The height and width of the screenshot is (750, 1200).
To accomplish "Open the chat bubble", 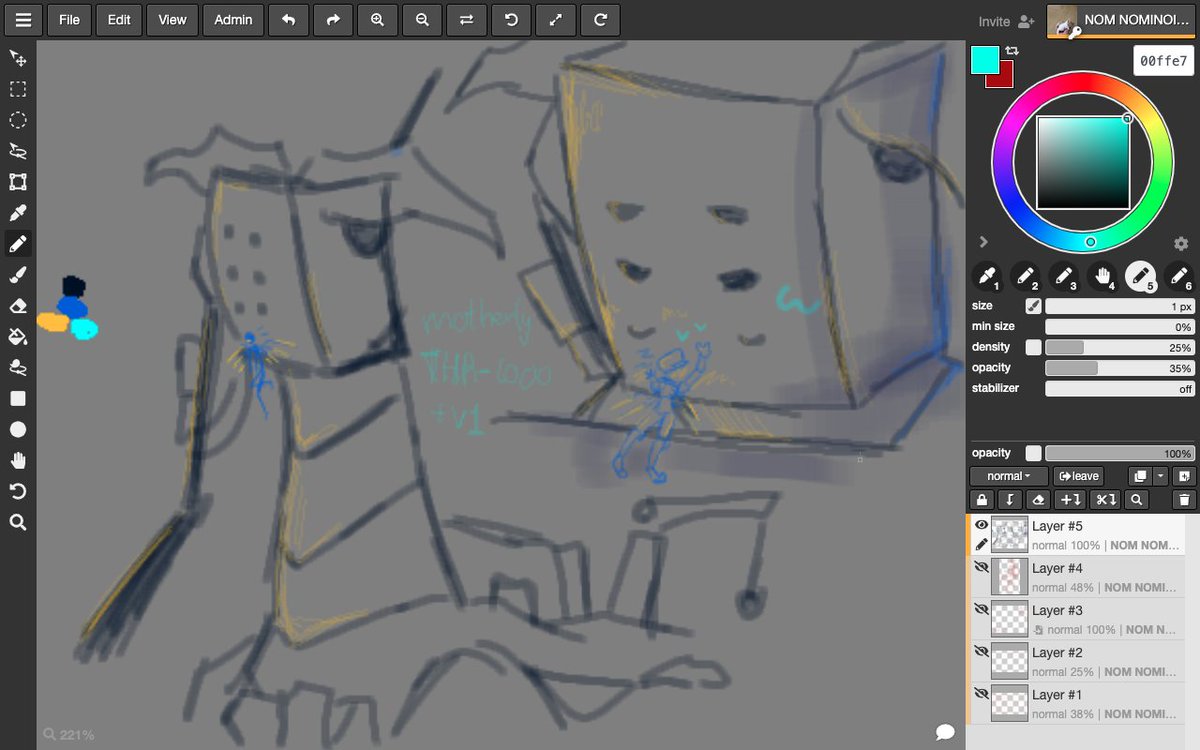I will (945, 732).
